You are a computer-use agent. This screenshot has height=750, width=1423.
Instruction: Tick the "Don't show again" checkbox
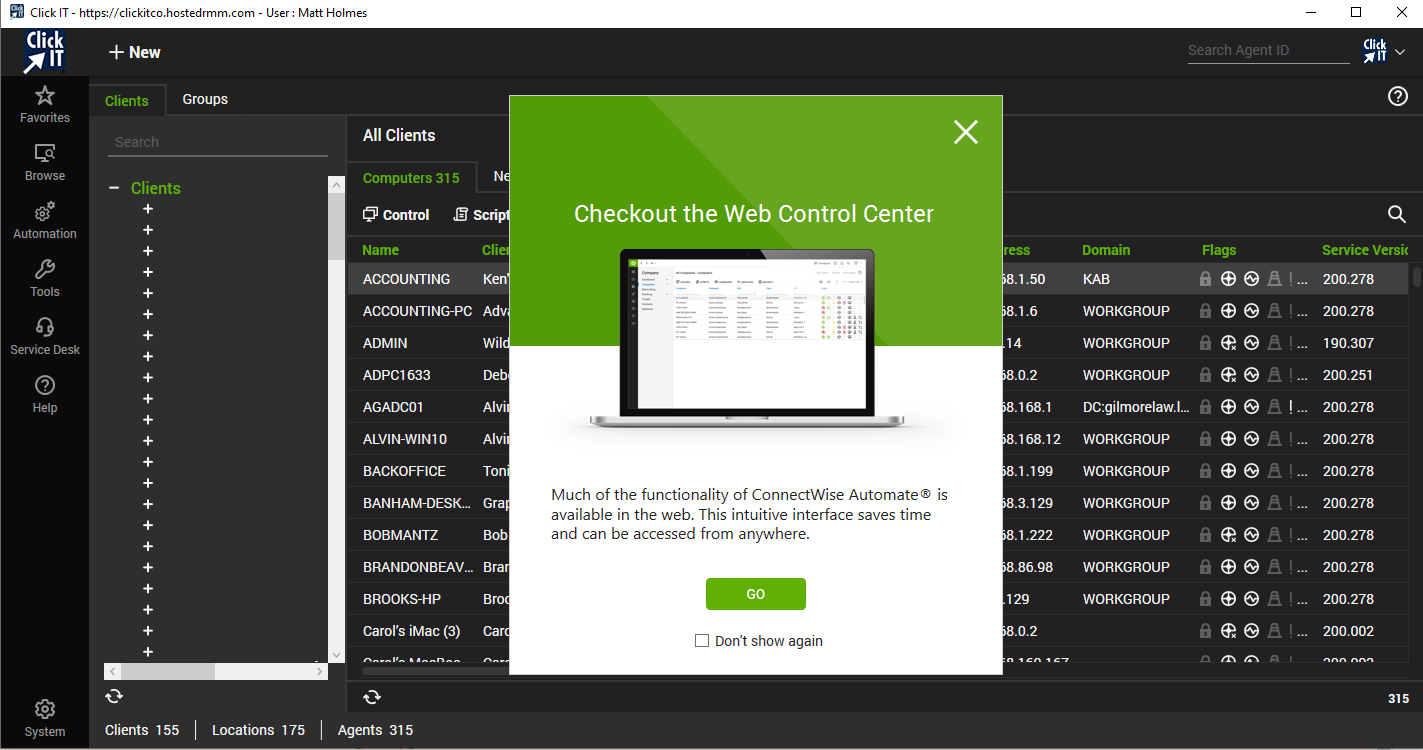tap(702, 641)
